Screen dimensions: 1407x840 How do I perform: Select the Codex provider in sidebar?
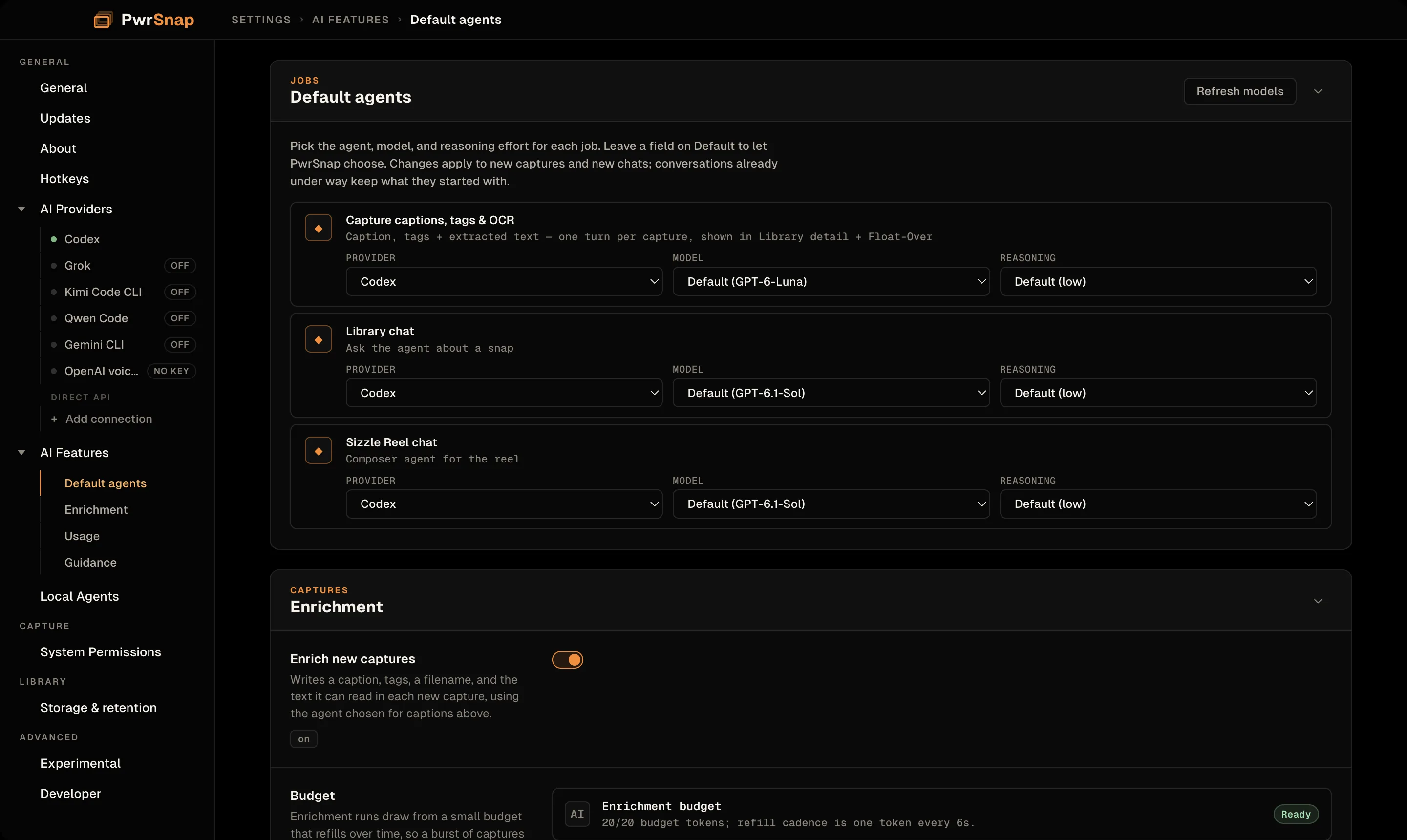(82, 239)
